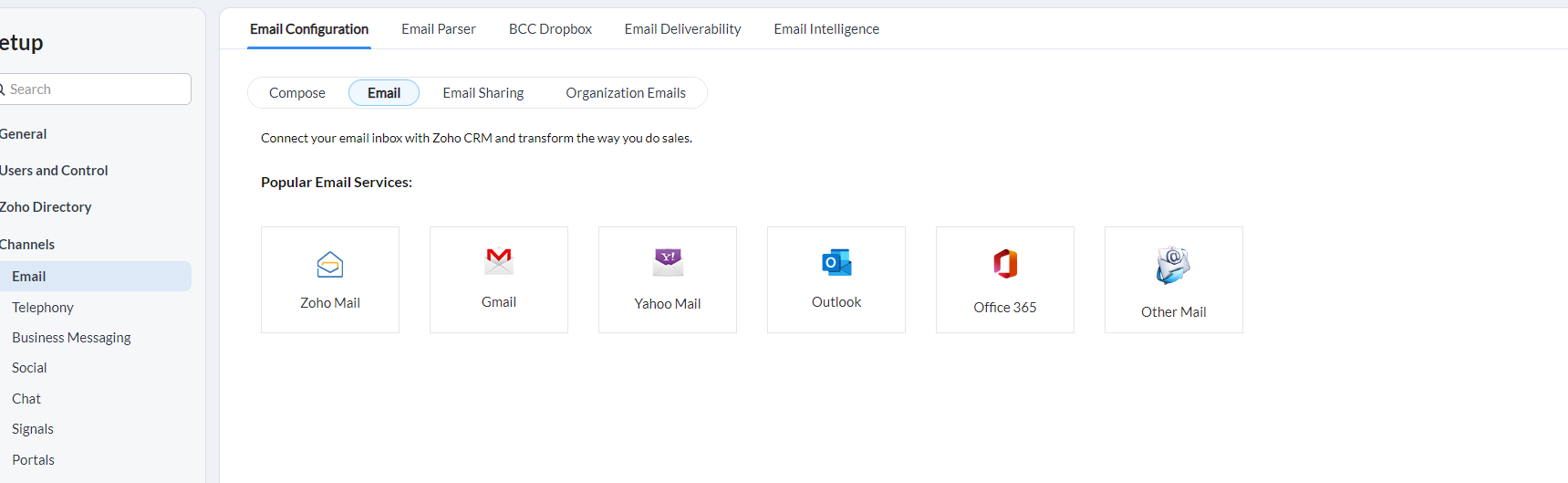Screen dimensions: 1568x483
Task: Select the Email pill sub-tab
Action: (384, 93)
